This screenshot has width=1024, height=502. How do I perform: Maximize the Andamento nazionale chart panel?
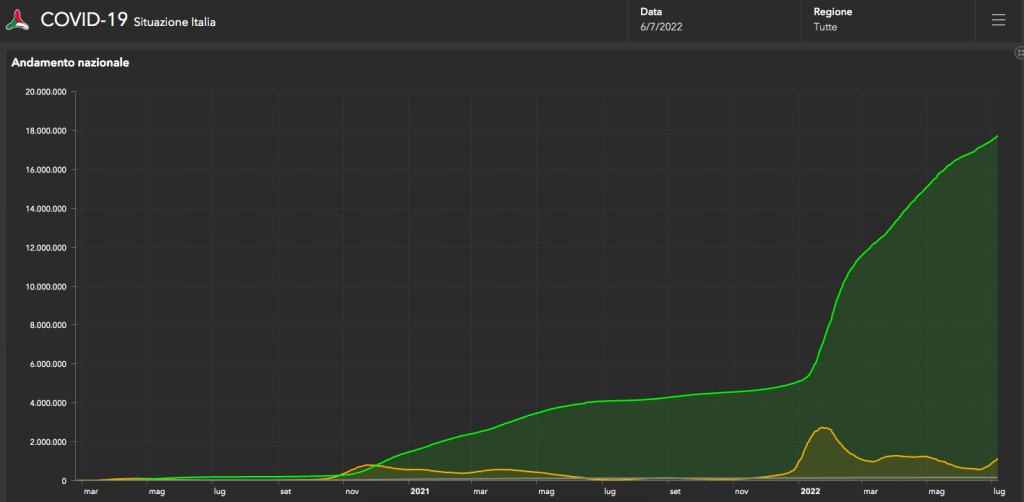[x=1018, y=52]
